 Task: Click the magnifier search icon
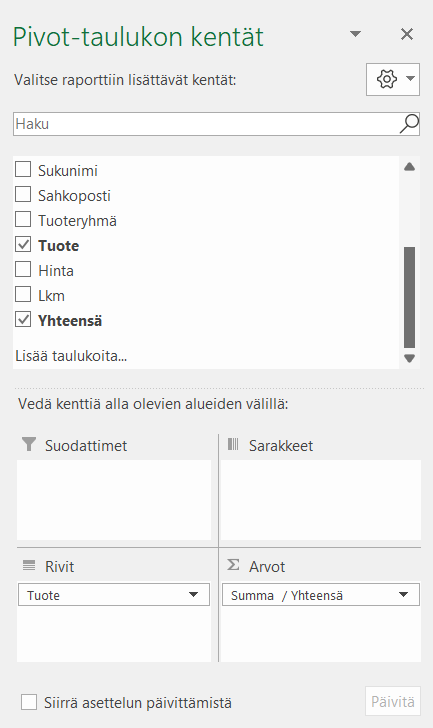tap(409, 124)
